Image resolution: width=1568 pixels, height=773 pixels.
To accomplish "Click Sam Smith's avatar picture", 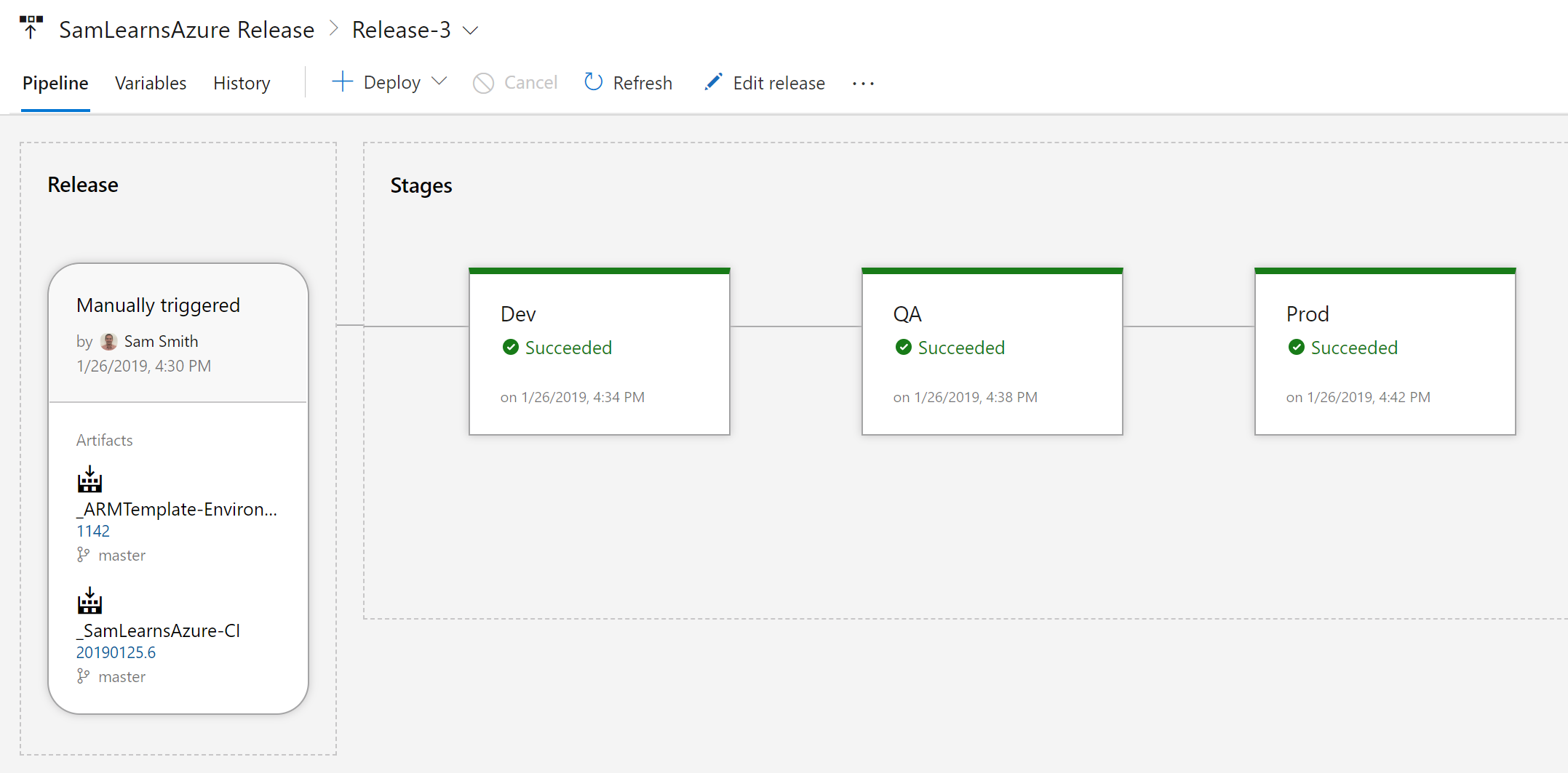I will point(109,341).
